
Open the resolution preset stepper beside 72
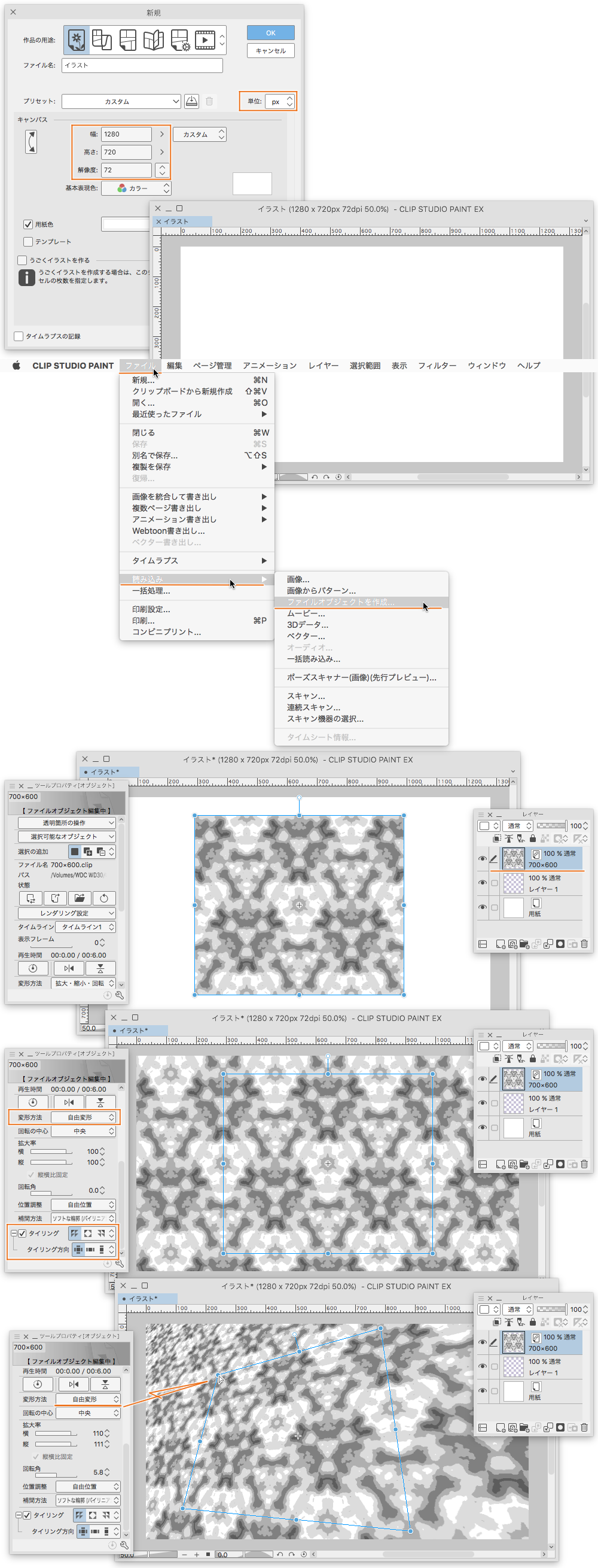pos(162,171)
